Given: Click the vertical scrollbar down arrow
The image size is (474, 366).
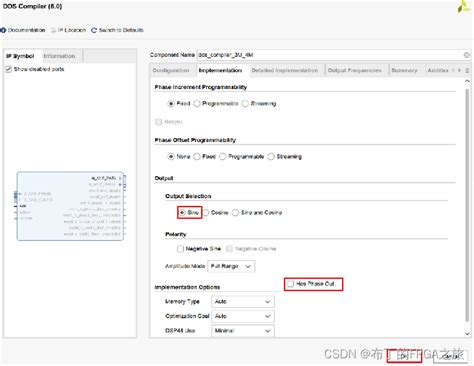Looking at the screenshot, I should pos(467,333).
